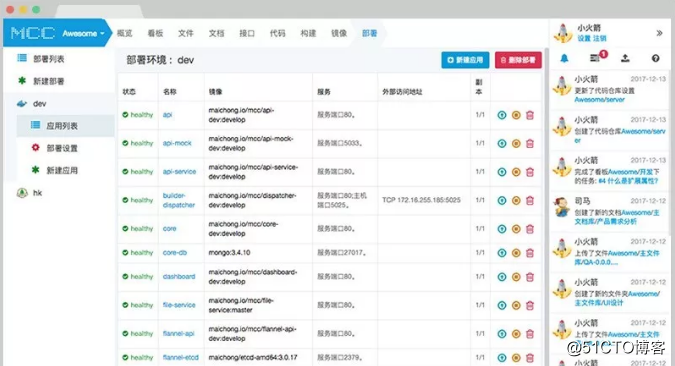Open notifications with the bell icon
Viewport: 675px width, 366px height.
(564, 58)
